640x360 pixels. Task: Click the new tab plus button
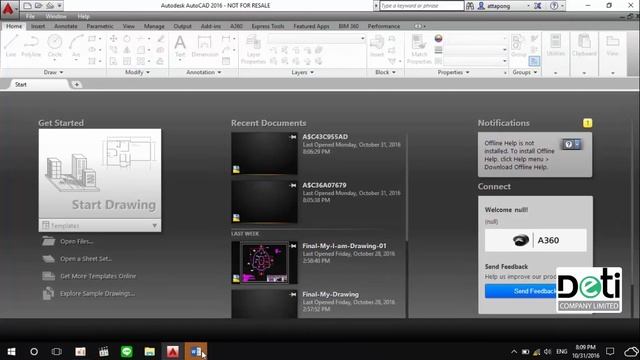click(76, 84)
